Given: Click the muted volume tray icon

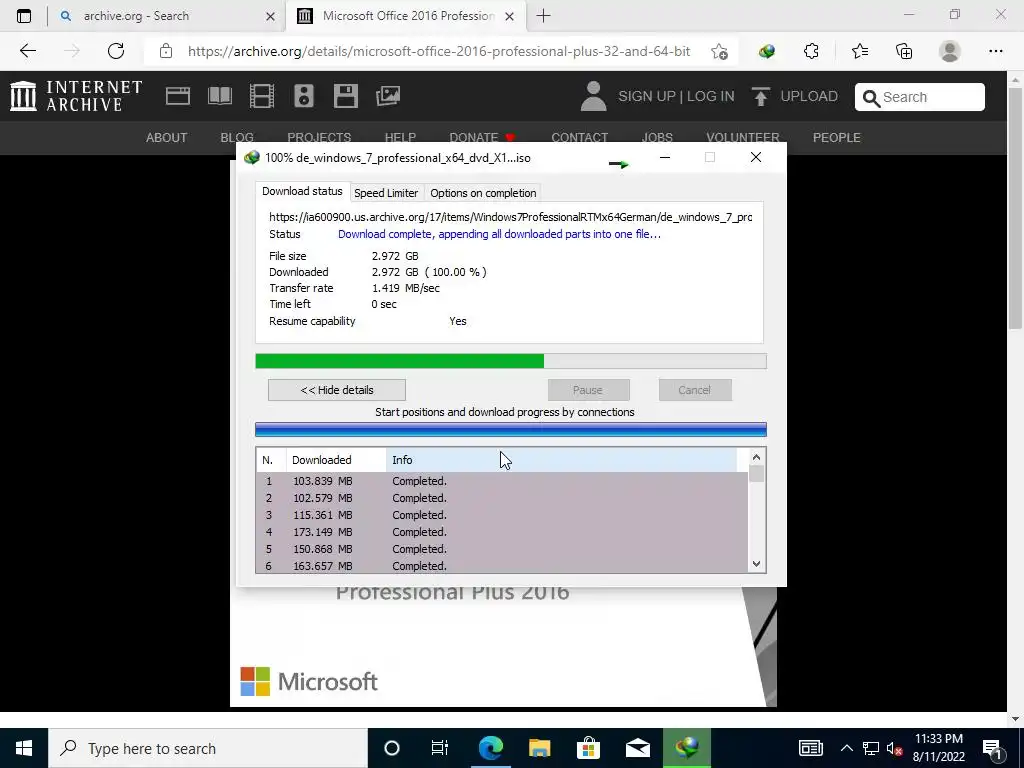Looking at the screenshot, I should pyautogui.click(x=894, y=748).
